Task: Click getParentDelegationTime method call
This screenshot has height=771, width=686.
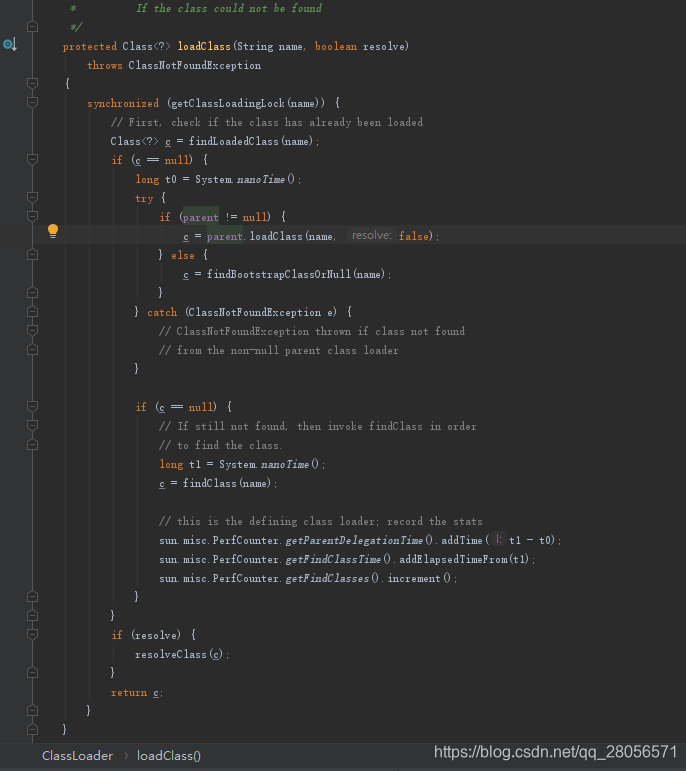Action: [x=354, y=540]
